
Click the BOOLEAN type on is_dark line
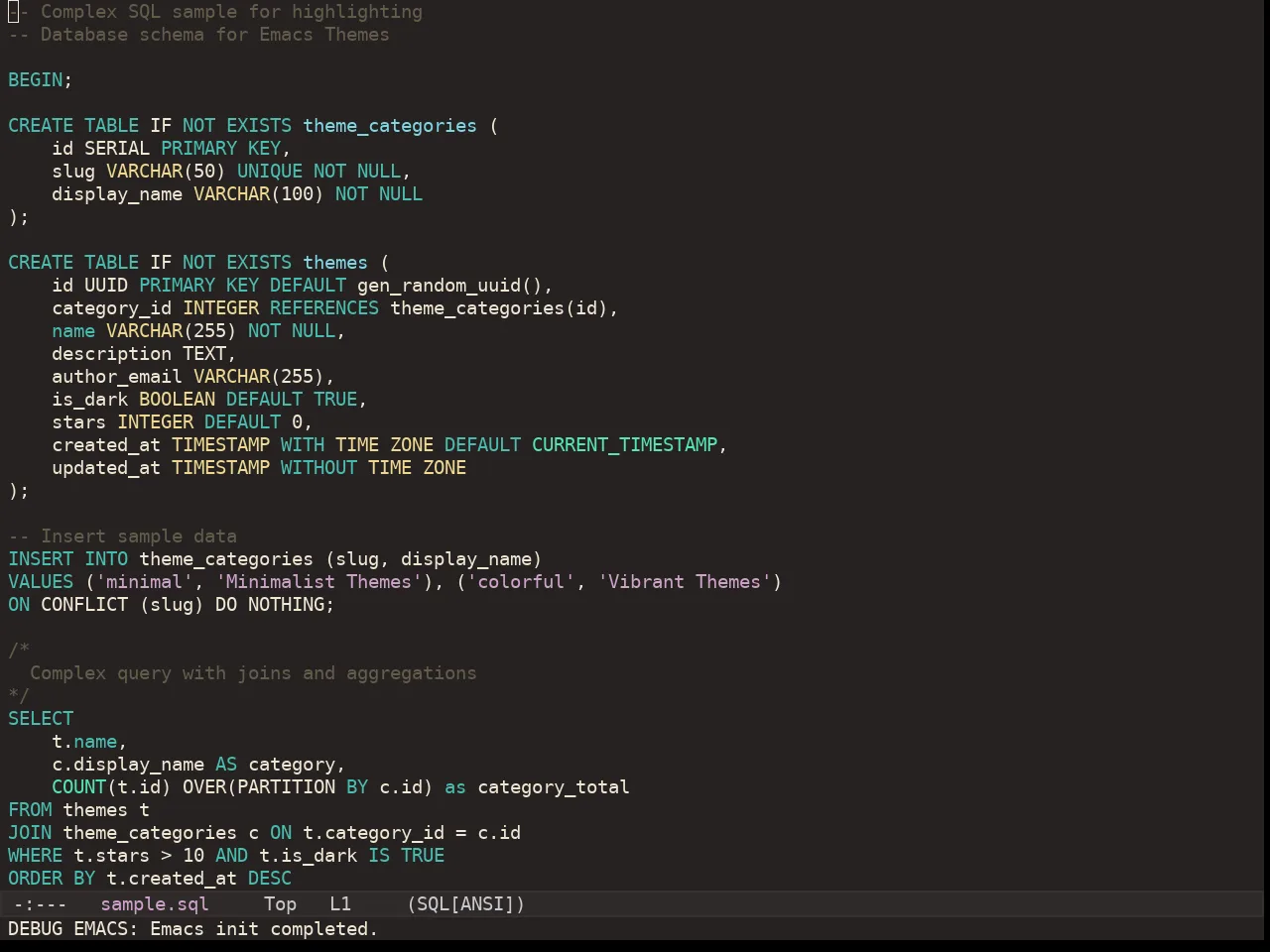[x=177, y=400]
